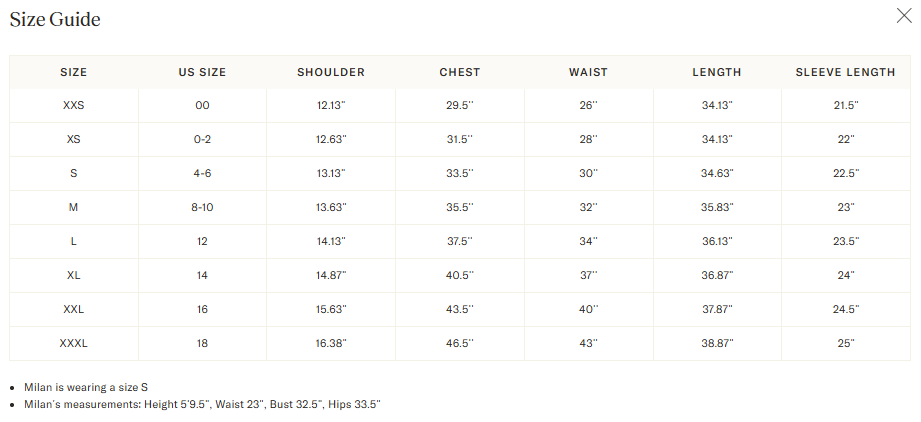Click US size 8-10 cell

tap(202, 207)
